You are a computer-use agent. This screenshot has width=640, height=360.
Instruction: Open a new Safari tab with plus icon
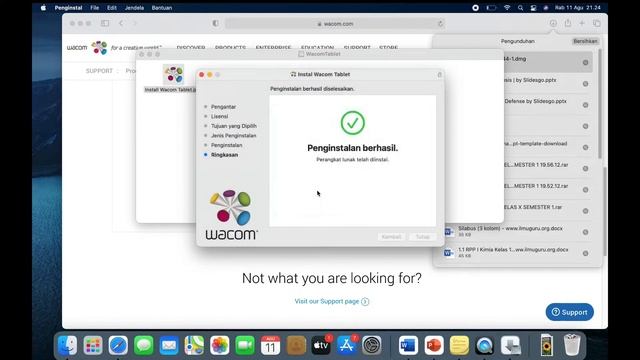pos(582,23)
